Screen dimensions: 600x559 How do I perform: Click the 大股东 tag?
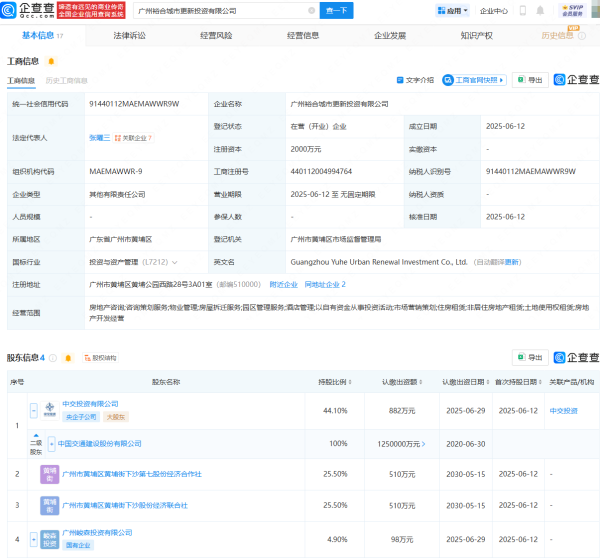tap(116, 417)
